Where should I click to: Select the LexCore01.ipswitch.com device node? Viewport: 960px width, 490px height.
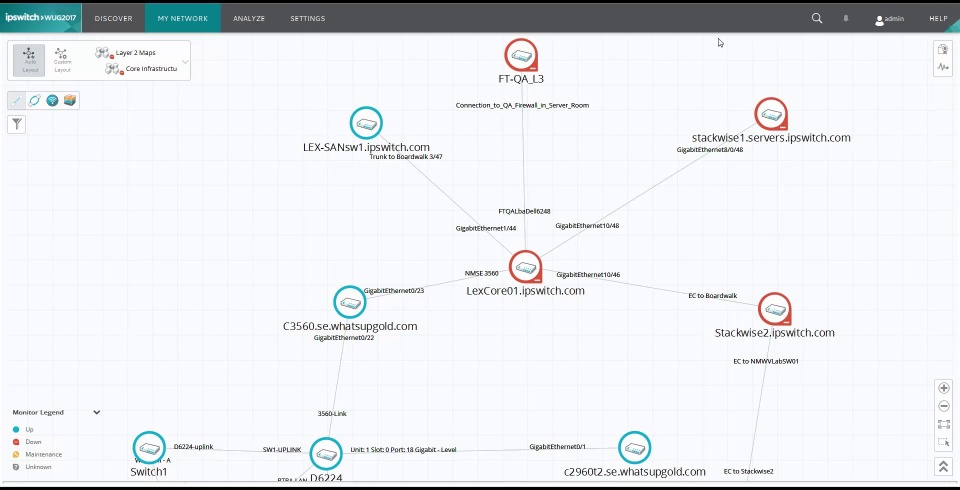click(525, 267)
